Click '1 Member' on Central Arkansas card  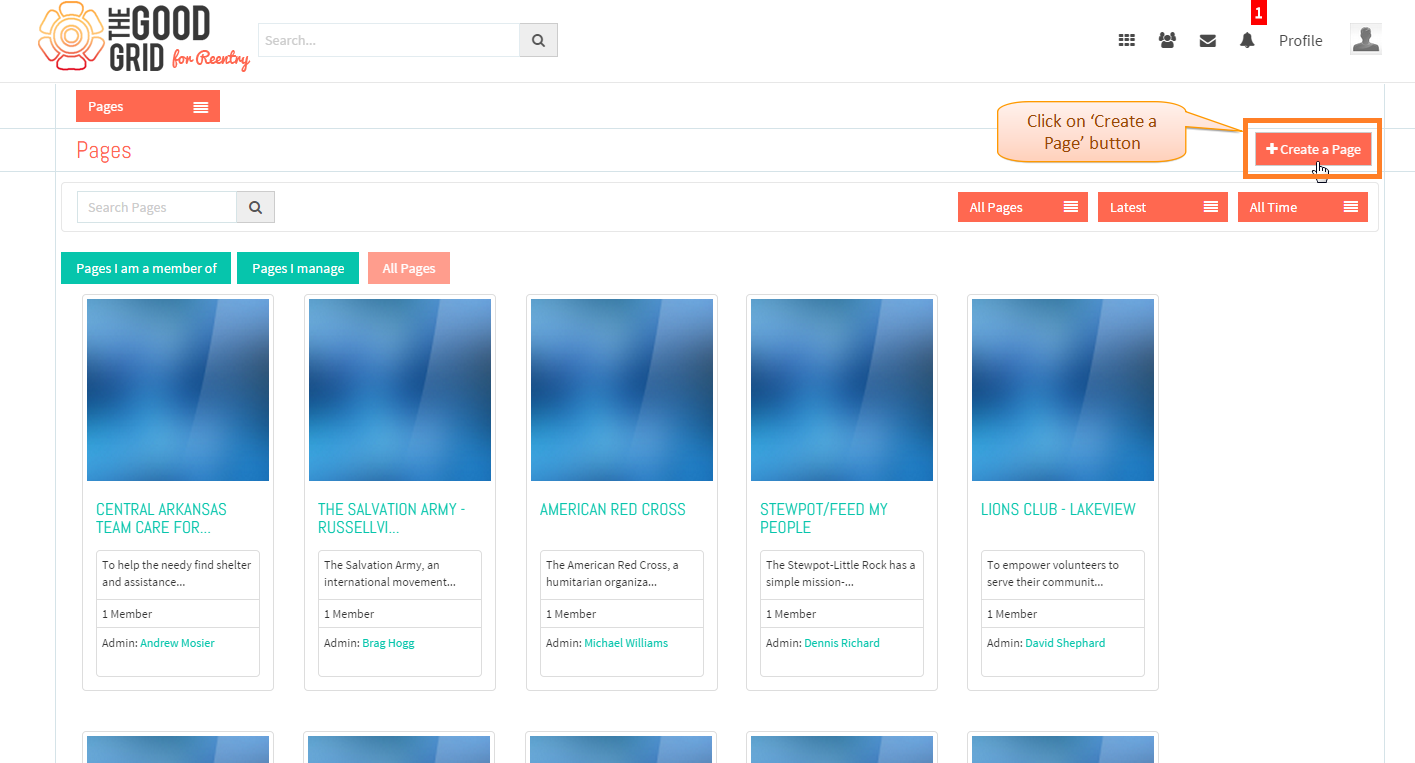(x=127, y=614)
